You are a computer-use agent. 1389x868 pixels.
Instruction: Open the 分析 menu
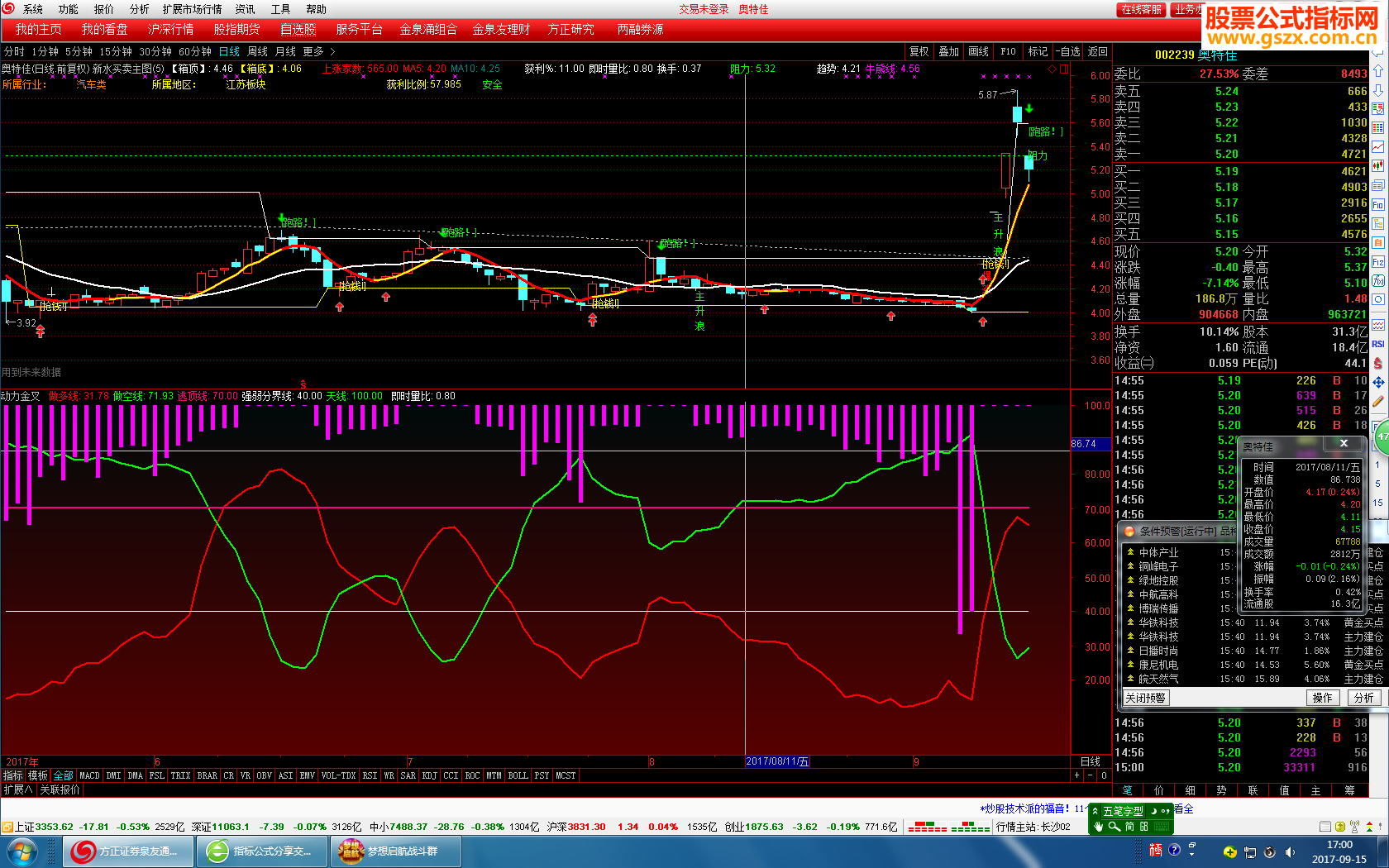[139, 9]
